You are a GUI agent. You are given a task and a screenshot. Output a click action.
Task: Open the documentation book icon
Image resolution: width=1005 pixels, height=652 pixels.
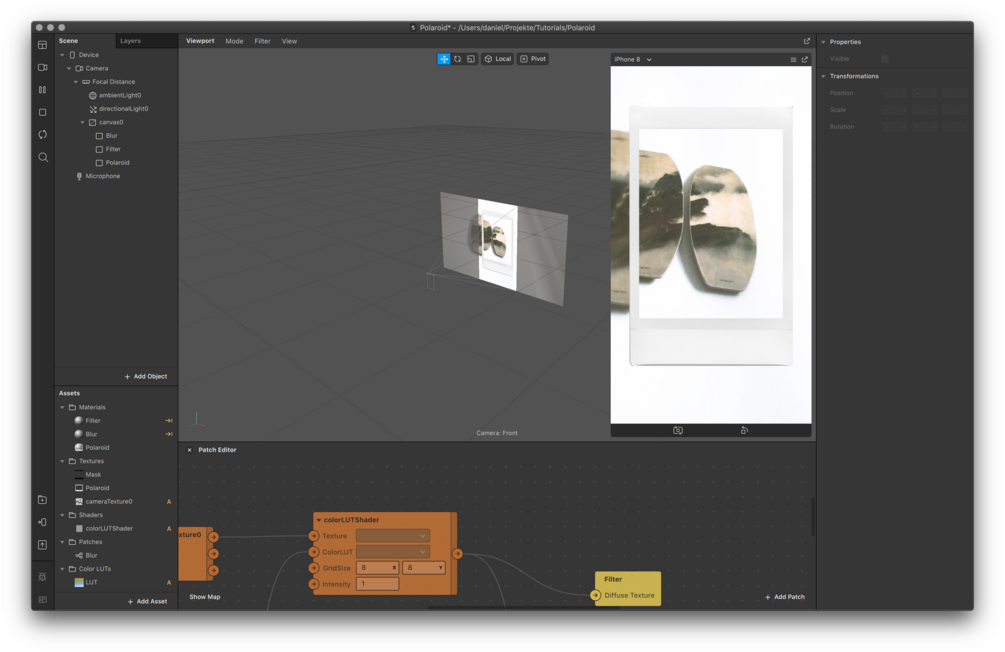[42, 599]
